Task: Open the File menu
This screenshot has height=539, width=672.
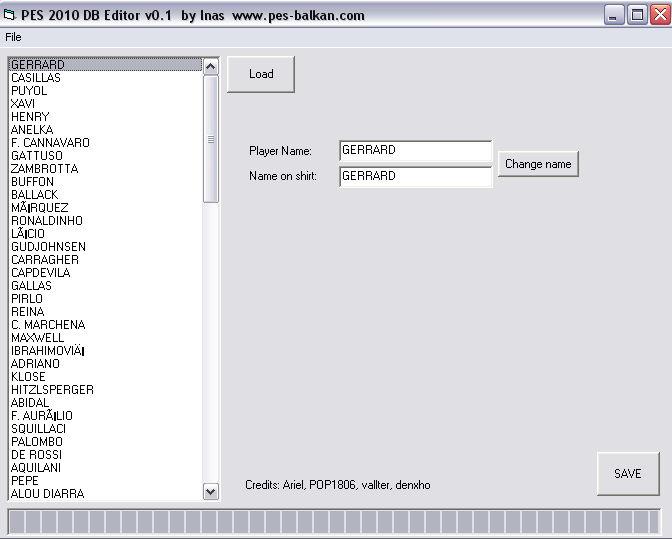Action: (13, 37)
